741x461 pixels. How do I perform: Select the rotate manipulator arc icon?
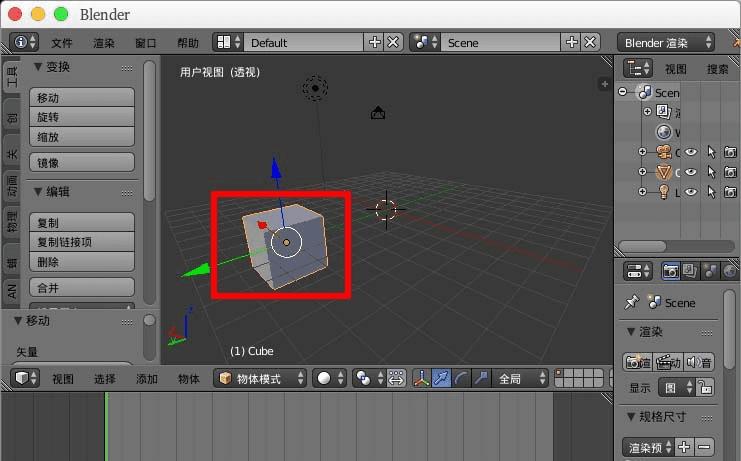coord(461,378)
